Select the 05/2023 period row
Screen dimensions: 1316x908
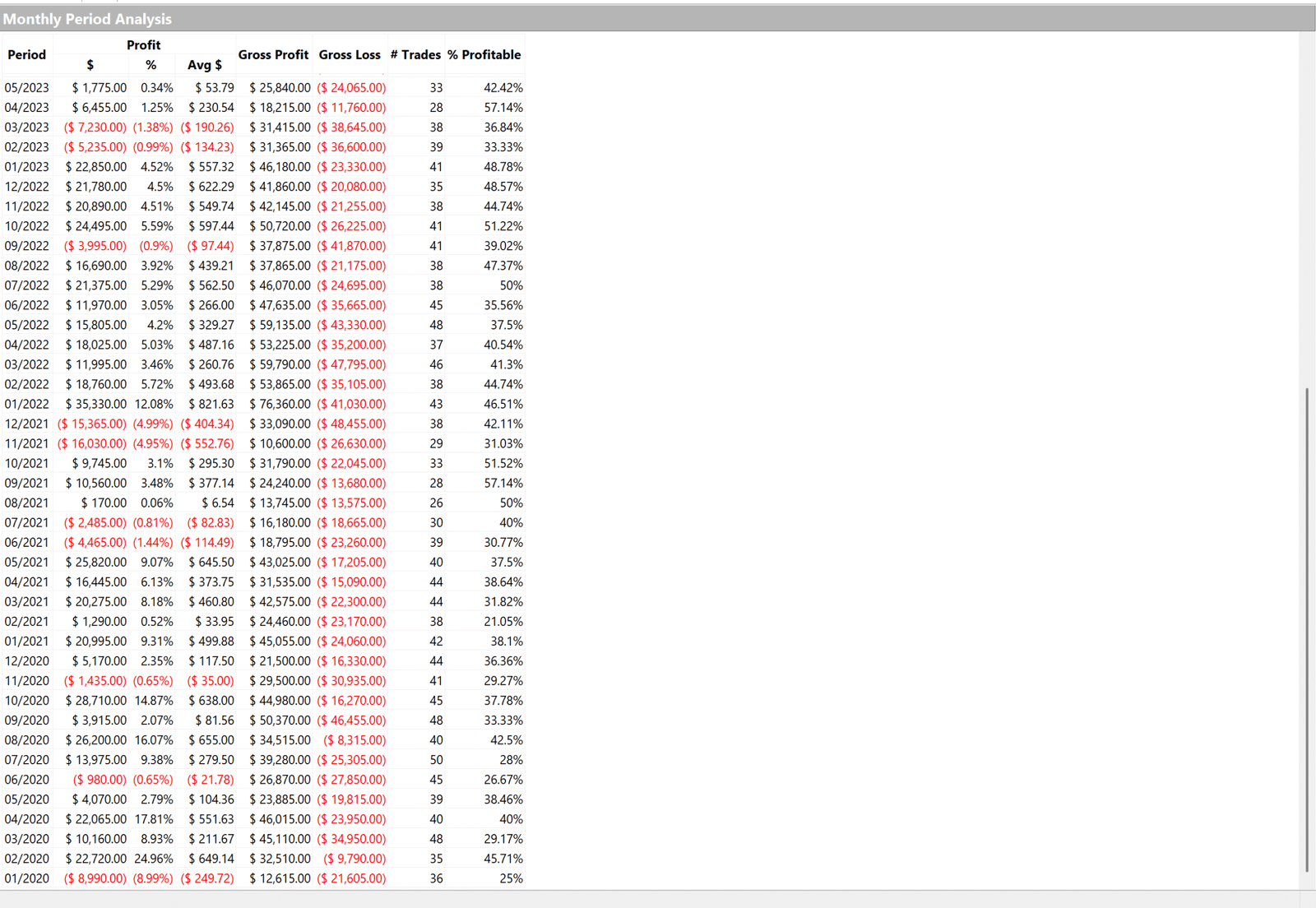point(26,88)
